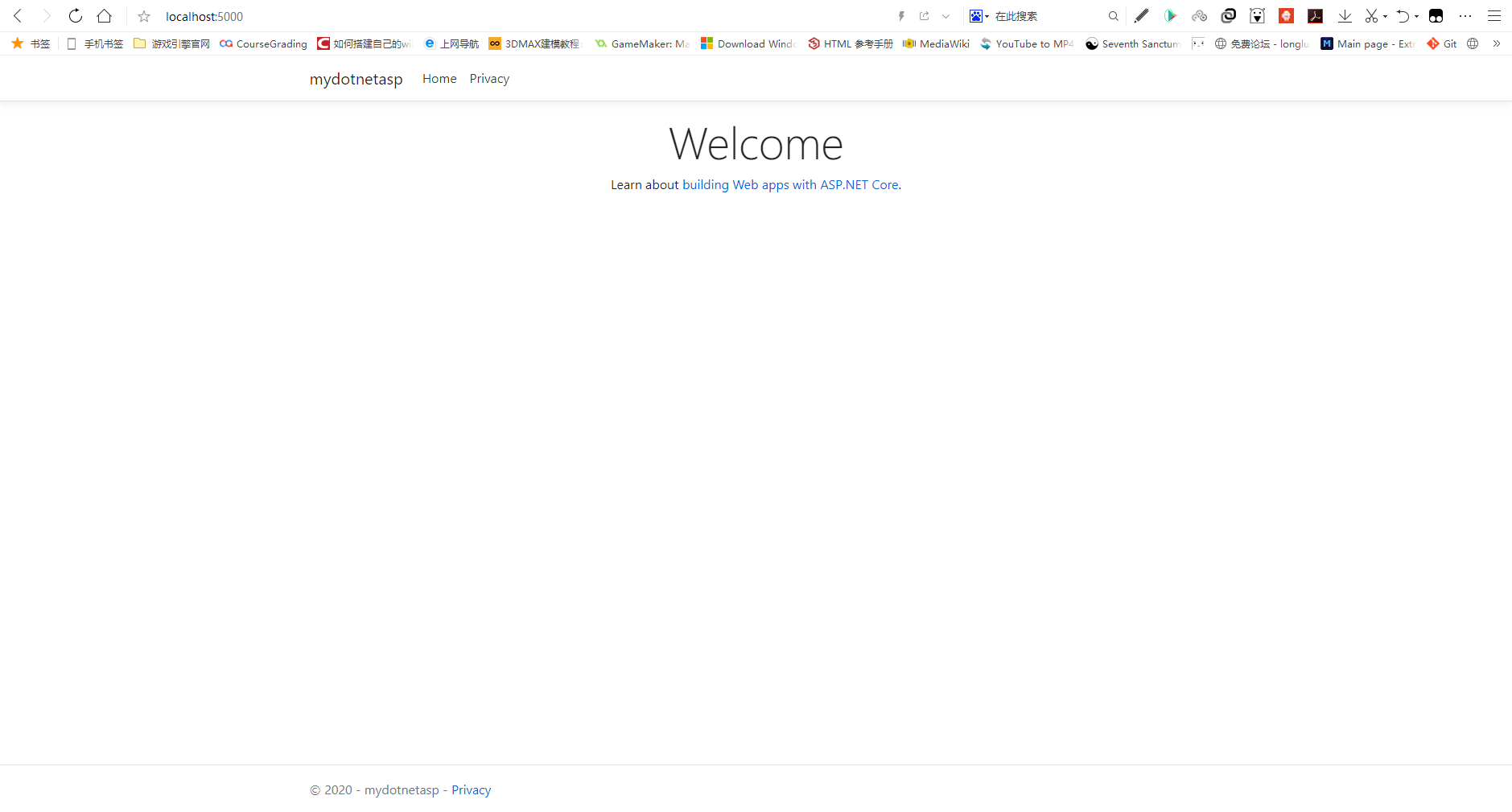This screenshot has height=812, width=1512.
Task: Click the Welcome heading
Action: [756, 144]
